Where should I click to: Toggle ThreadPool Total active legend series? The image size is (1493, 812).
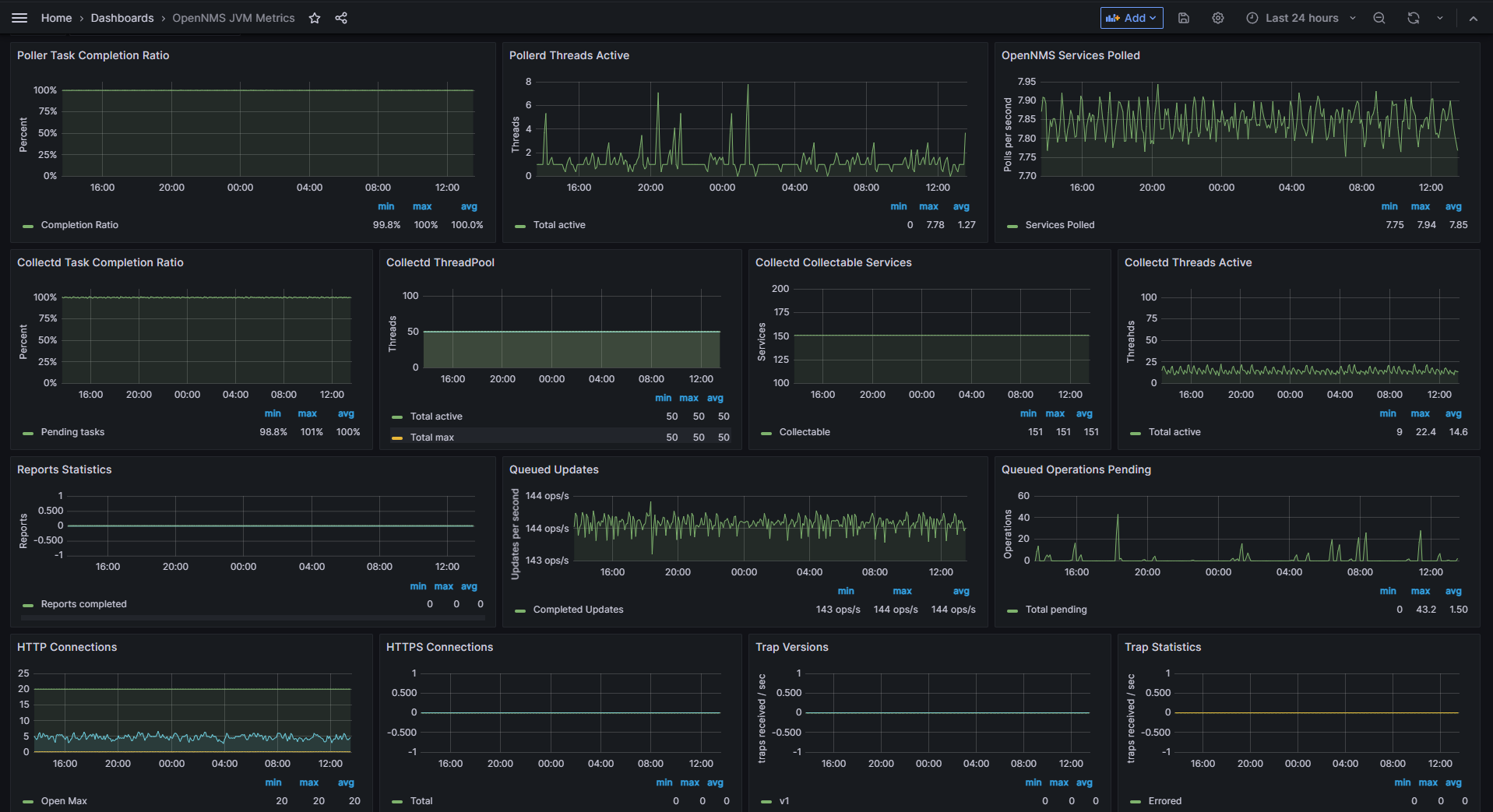point(436,417)
